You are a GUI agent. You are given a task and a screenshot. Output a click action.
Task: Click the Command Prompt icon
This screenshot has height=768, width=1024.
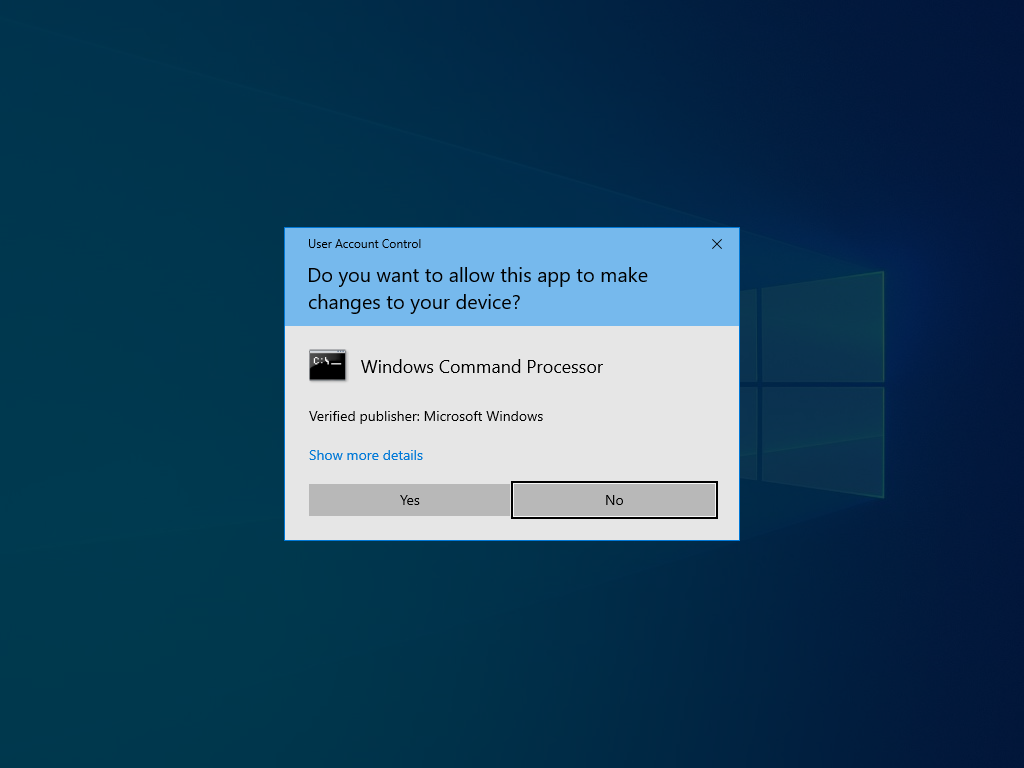coord(328,365)
